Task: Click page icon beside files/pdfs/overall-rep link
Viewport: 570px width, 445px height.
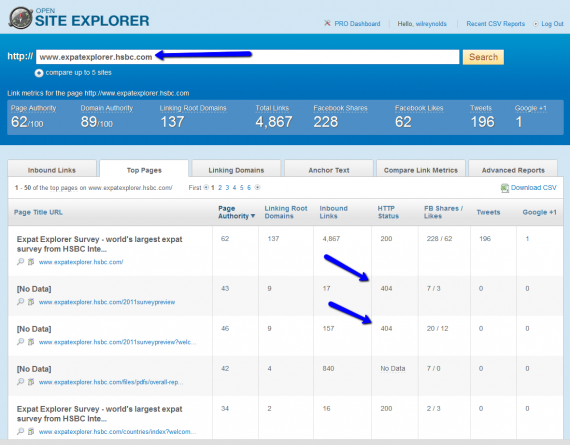Action: (x=31, y=382)
